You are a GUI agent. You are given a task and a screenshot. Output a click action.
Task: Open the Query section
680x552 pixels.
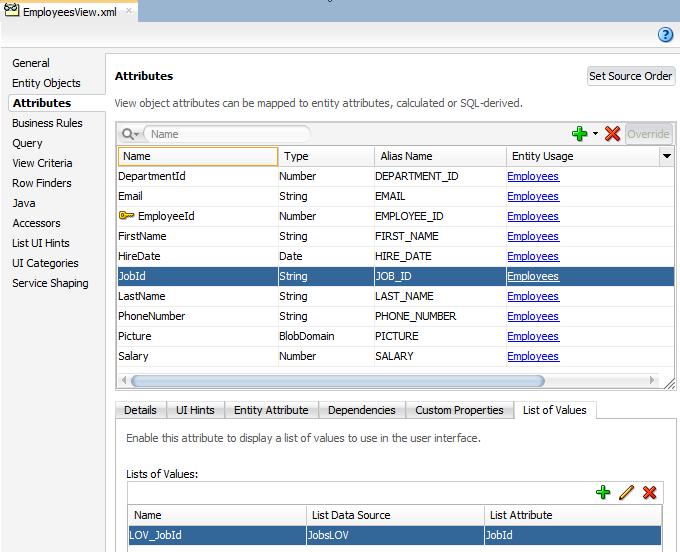coord(27,143)
